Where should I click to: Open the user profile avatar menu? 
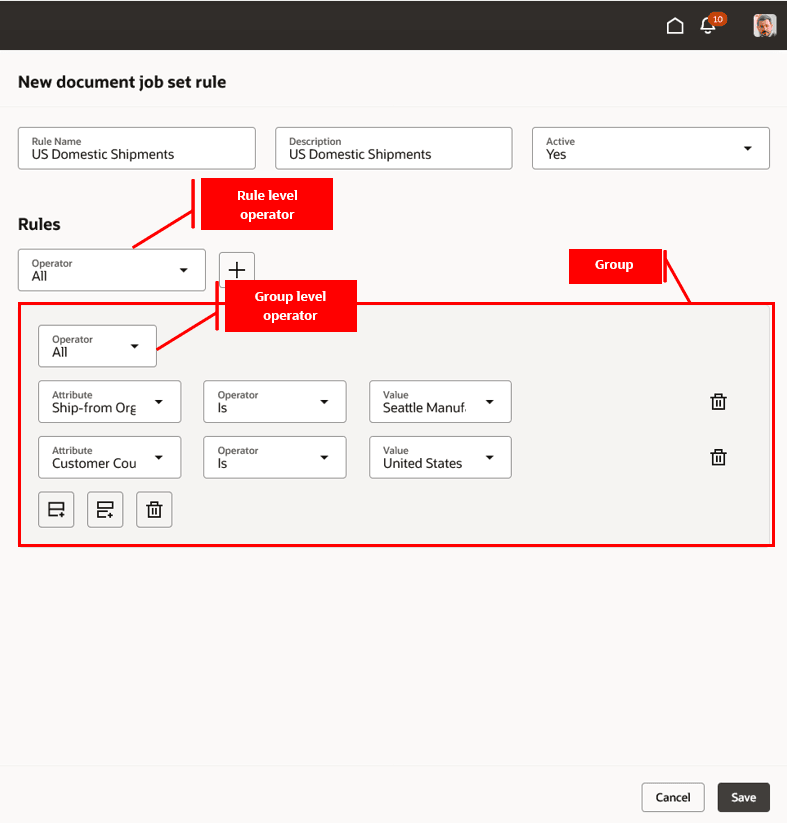point(764,26)
